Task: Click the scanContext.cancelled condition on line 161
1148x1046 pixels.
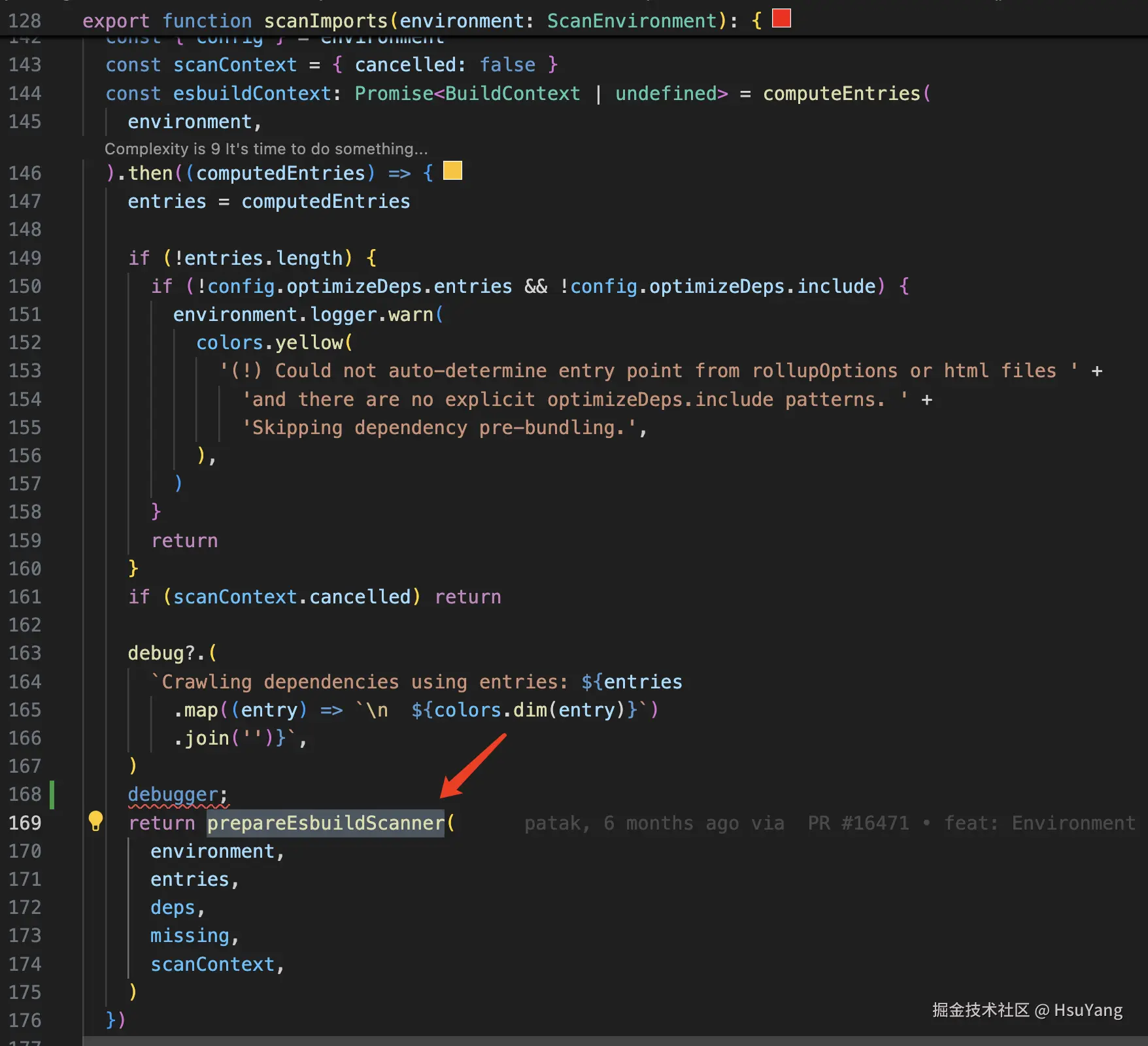Action: coord(292,597)
